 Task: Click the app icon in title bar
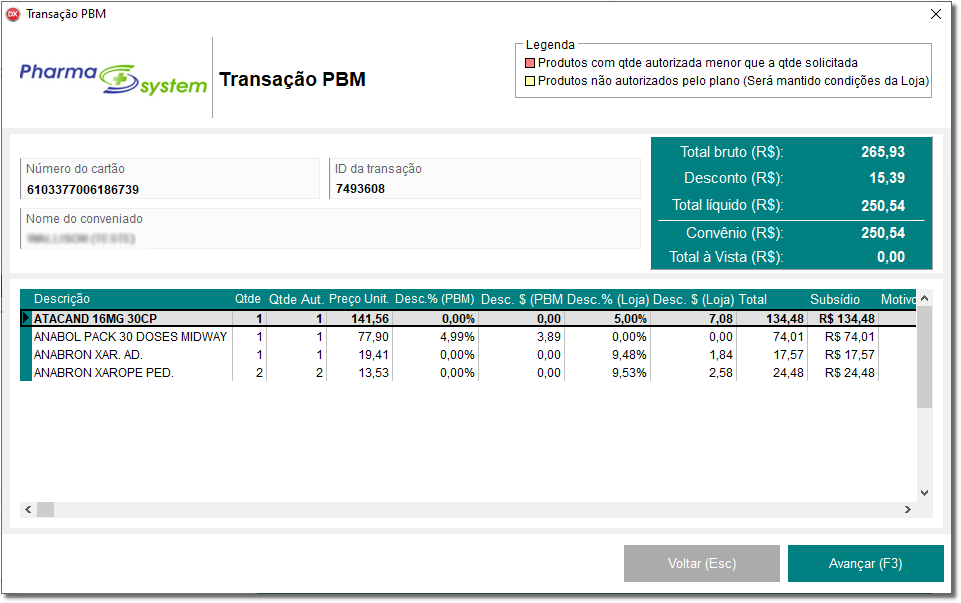click(x=13, y=14)
